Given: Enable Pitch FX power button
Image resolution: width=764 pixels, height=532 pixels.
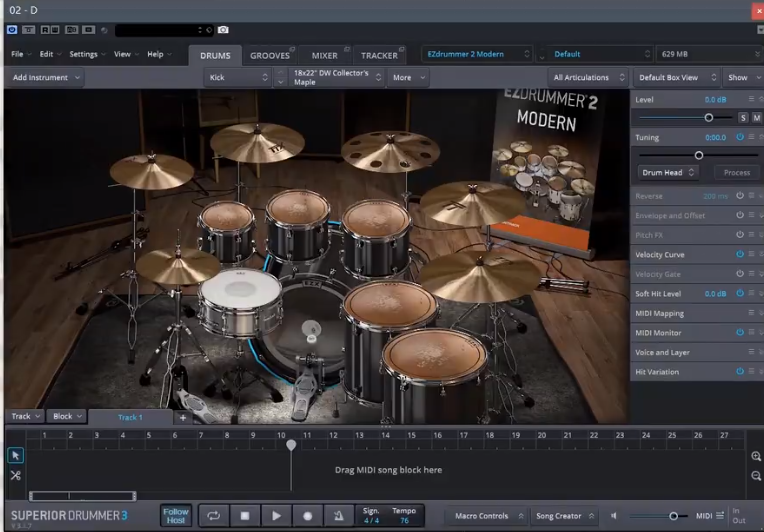Looking at the screenshot, I should click(x=740, y=235).
